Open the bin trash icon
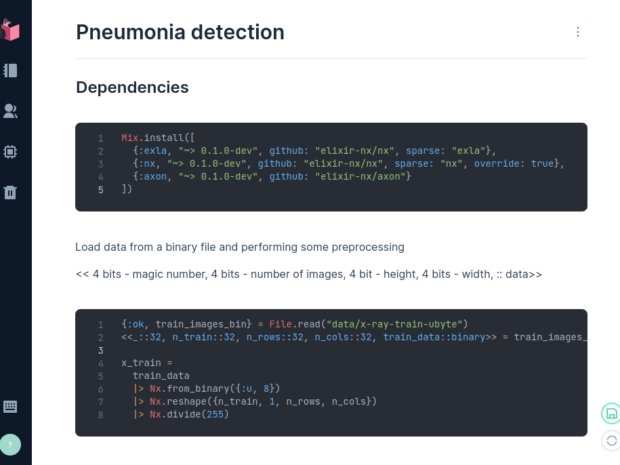Image resolution: width=620 pixels, height=465 pixels. pos(10,193)
